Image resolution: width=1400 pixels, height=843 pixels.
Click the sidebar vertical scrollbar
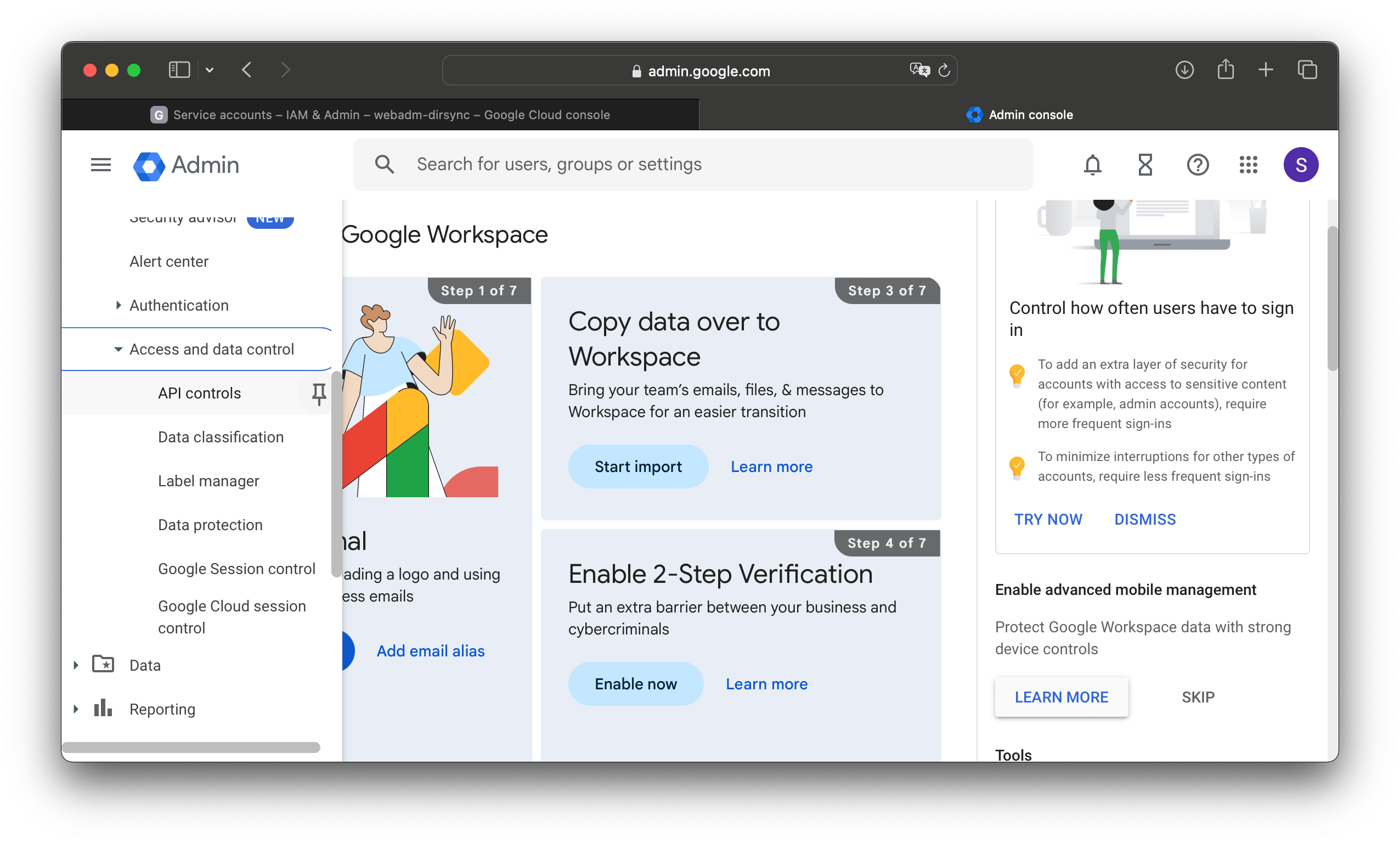point(336,474)
